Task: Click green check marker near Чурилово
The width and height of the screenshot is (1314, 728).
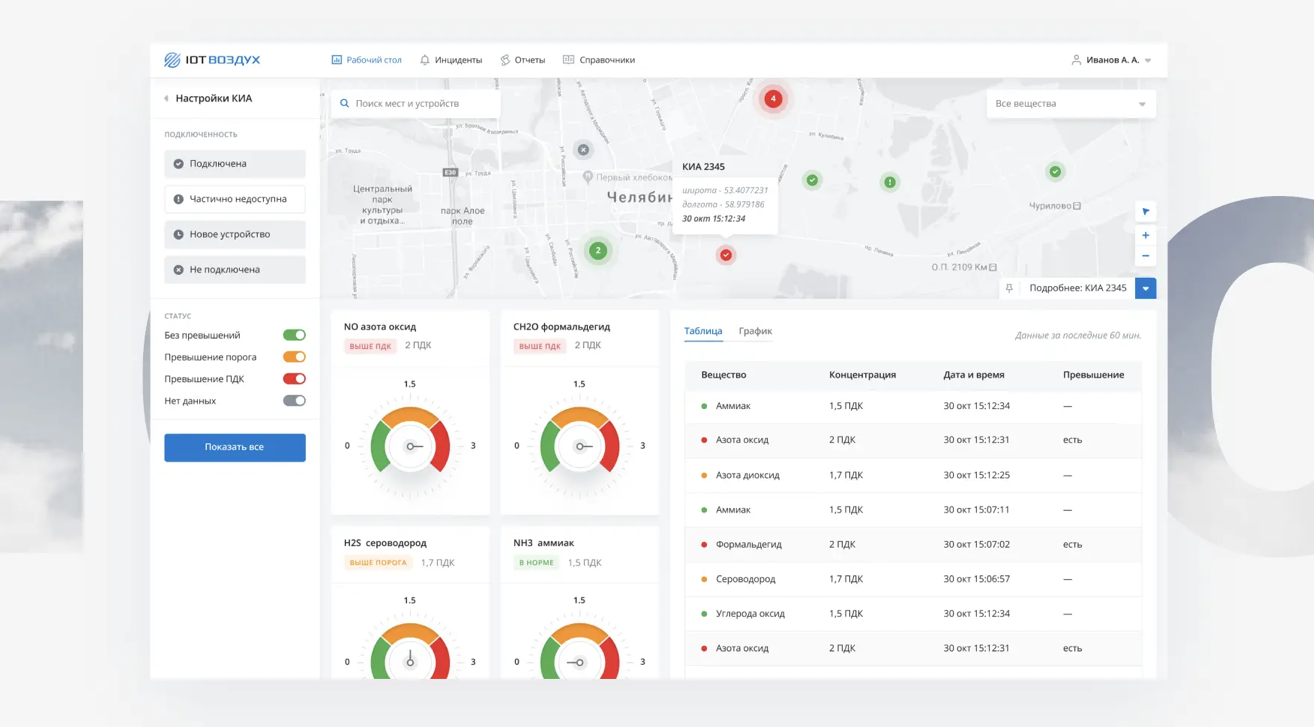Action: 1055,172
